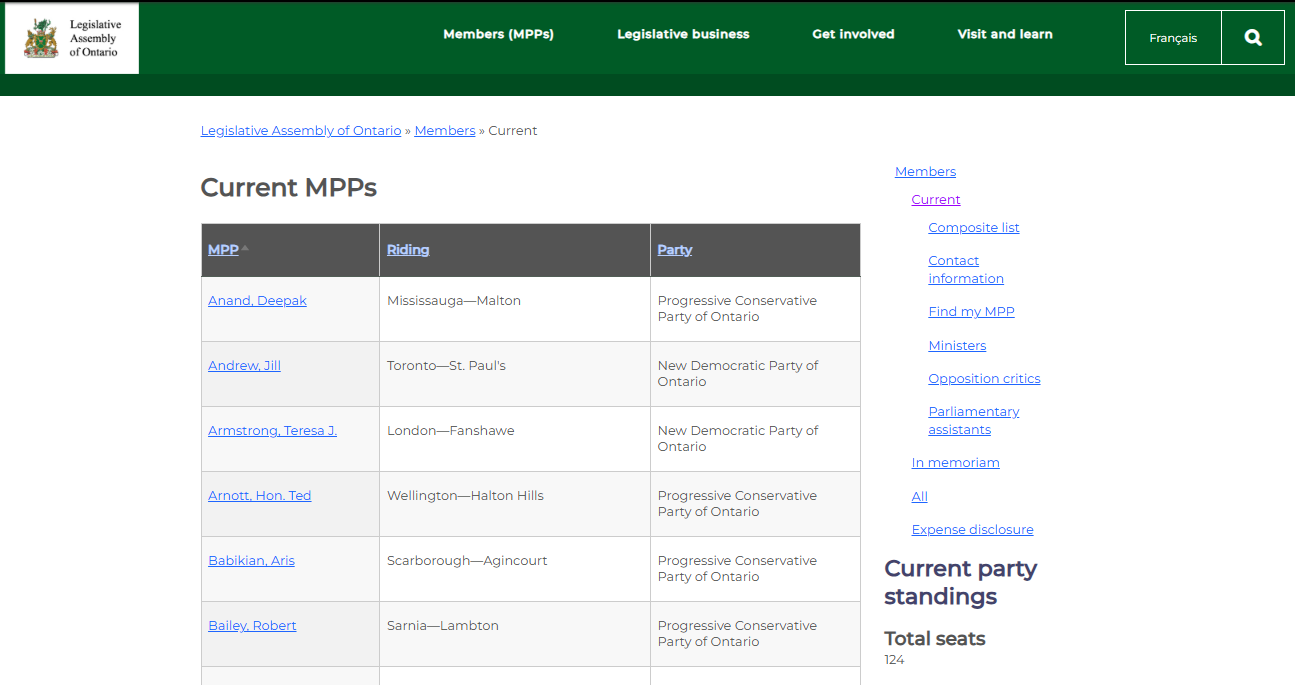Image resolution: width=1295 pixels, height=685 pixels.
Task: Open Opposition critics sidebar link
Action: pyautogui.click(x=984, y=379)
